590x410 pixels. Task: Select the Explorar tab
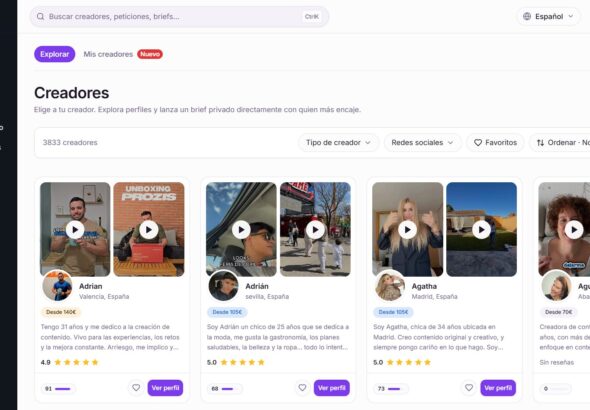click(x=55, y=54)
